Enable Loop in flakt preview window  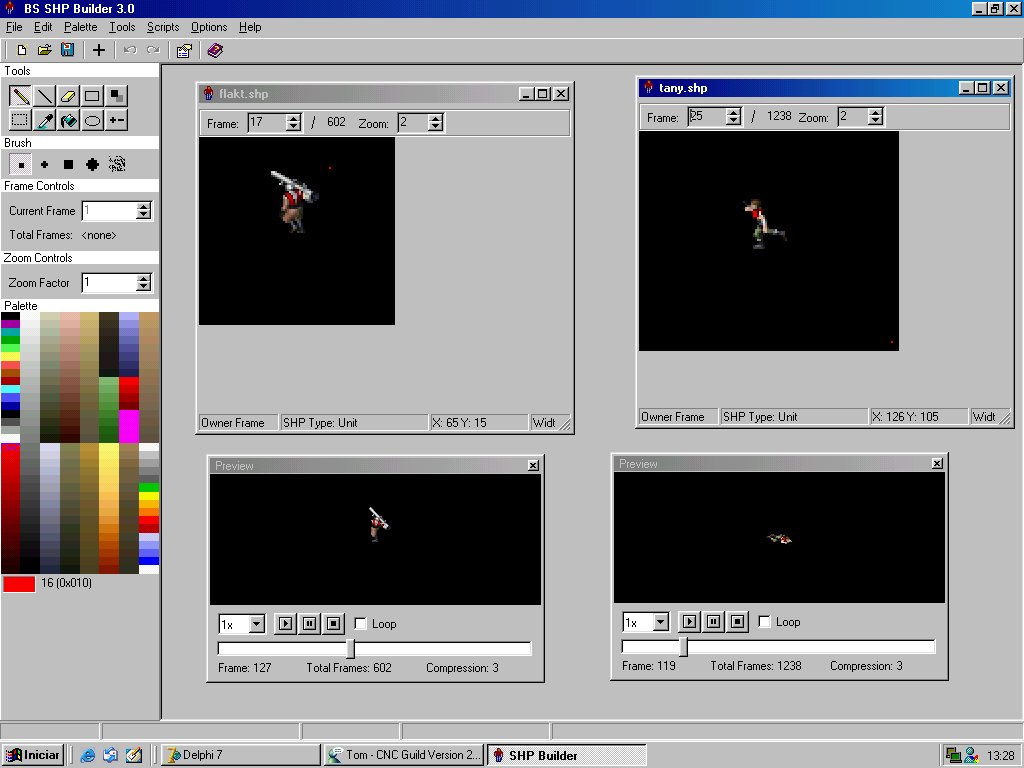click(361, 623)
